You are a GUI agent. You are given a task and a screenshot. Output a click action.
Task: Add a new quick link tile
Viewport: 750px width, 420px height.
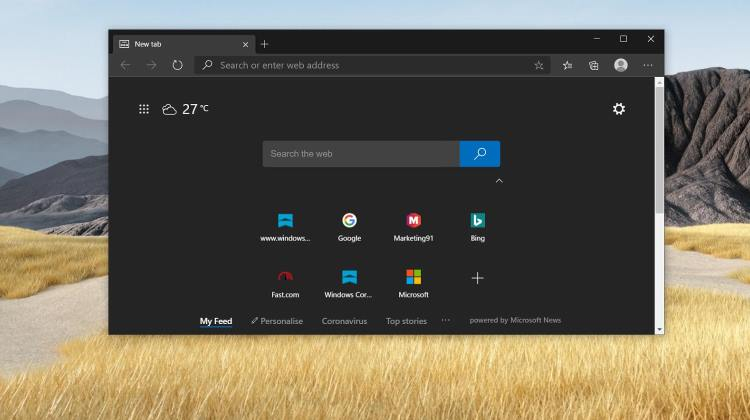[477, 278]
